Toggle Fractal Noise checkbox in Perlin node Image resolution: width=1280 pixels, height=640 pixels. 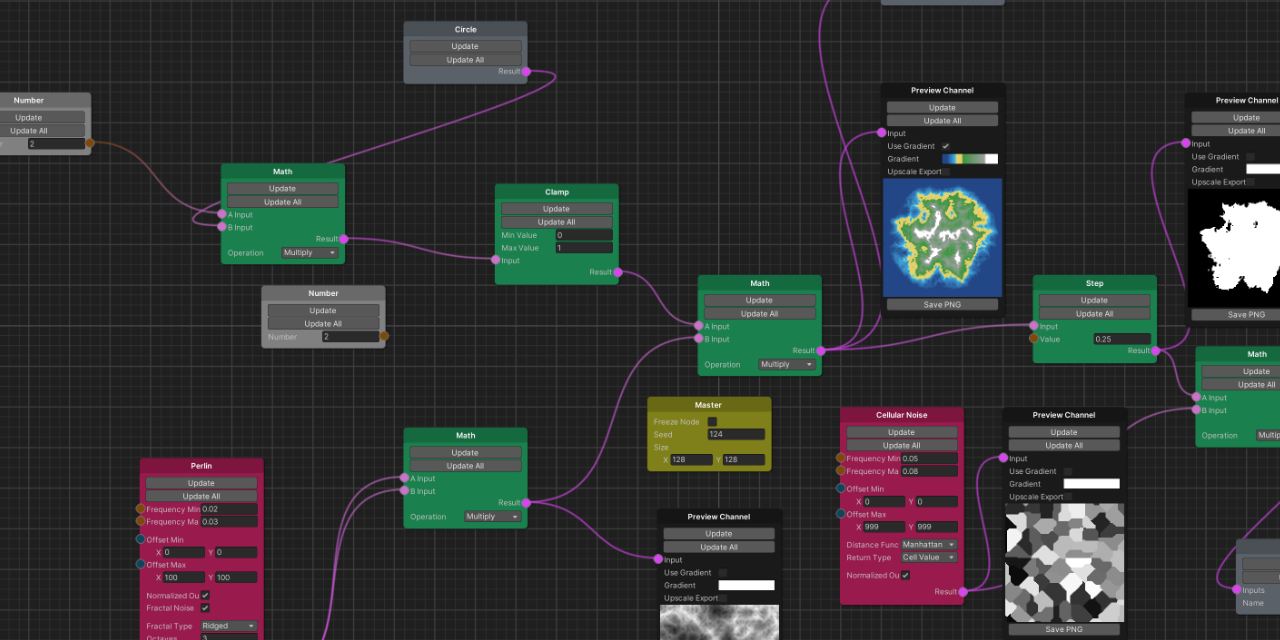tap(205, 608)
